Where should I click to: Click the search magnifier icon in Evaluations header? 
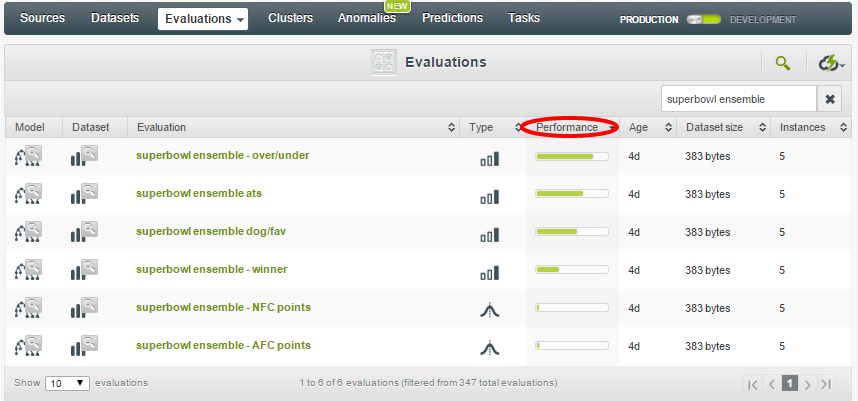coord(782,63)
